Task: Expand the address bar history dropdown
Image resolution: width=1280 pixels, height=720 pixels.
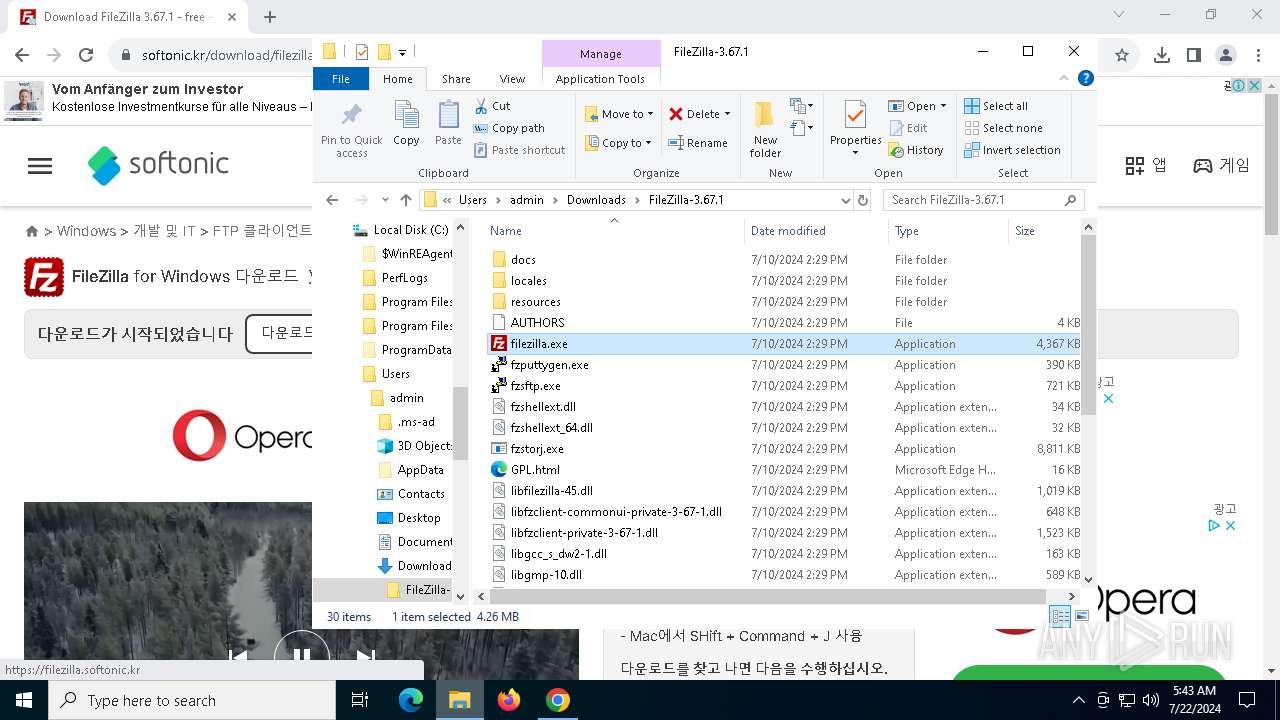Action: (x=845, y=200)
